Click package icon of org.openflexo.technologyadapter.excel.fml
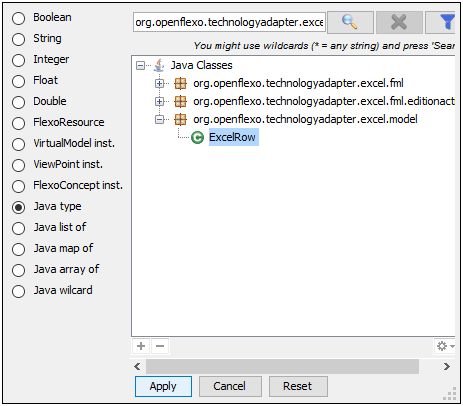The image size is (463, 406). (x=180, y=83)
